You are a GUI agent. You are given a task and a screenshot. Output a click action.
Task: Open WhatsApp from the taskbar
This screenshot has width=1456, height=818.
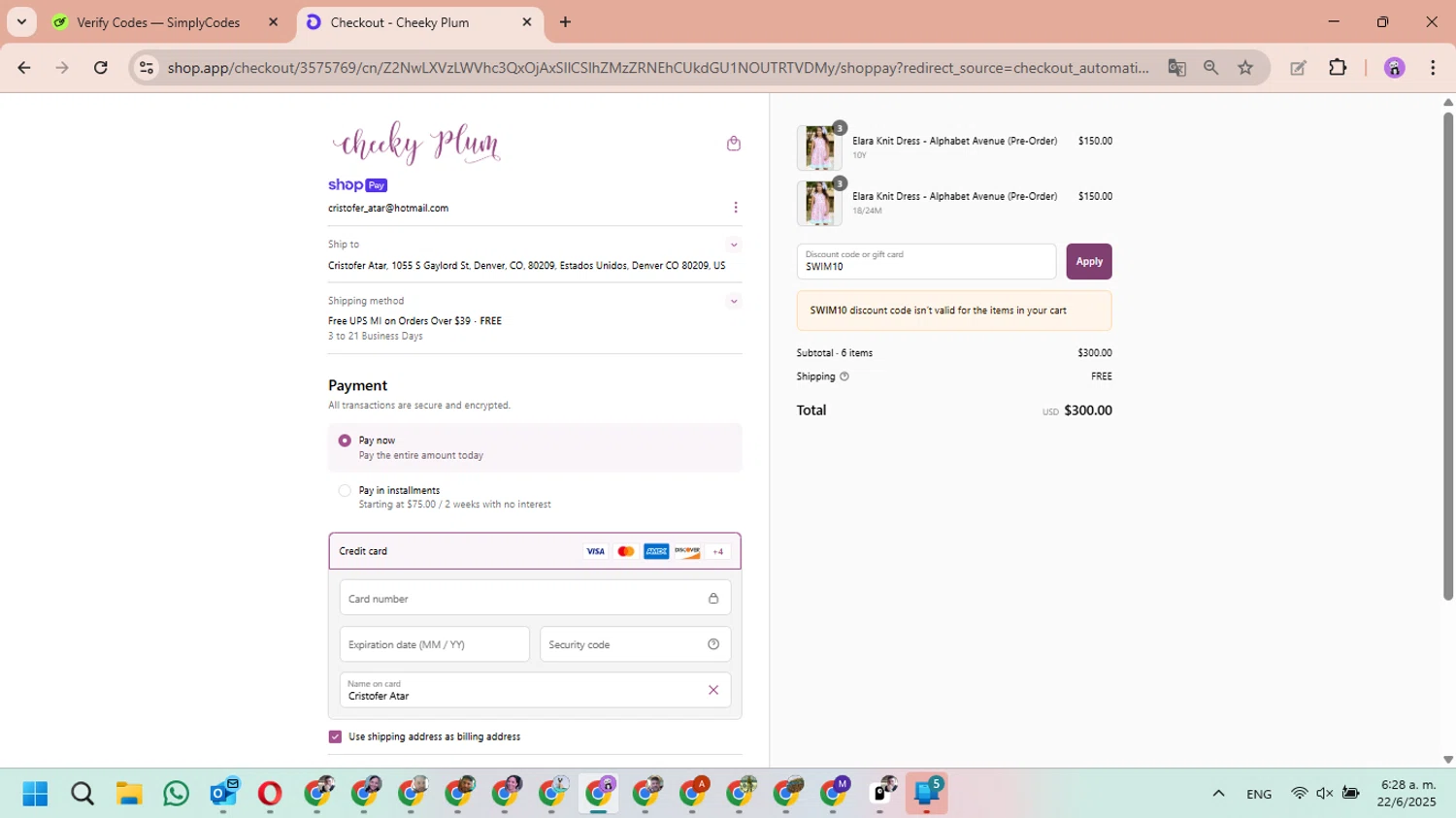[x=176, y=794]
